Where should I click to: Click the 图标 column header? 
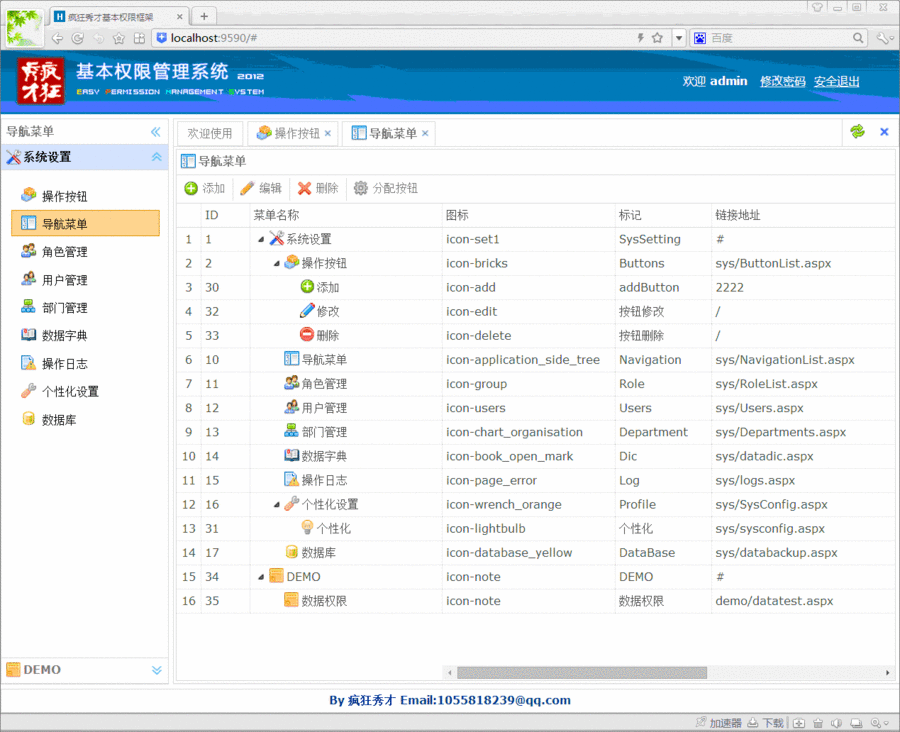click(x=529, y=215)
